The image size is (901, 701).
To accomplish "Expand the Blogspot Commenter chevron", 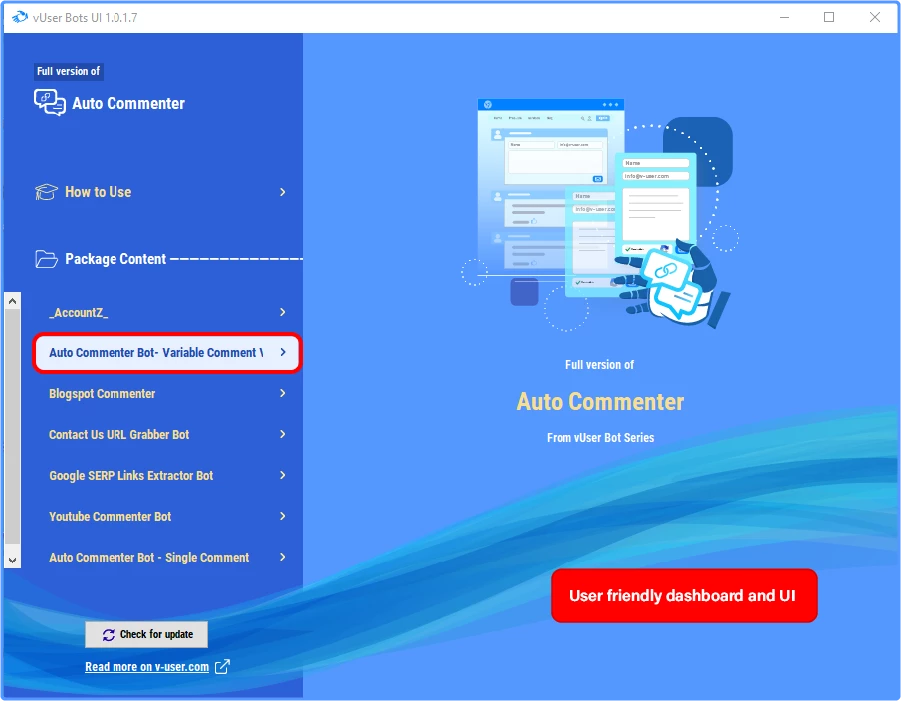I will [283, 393].
